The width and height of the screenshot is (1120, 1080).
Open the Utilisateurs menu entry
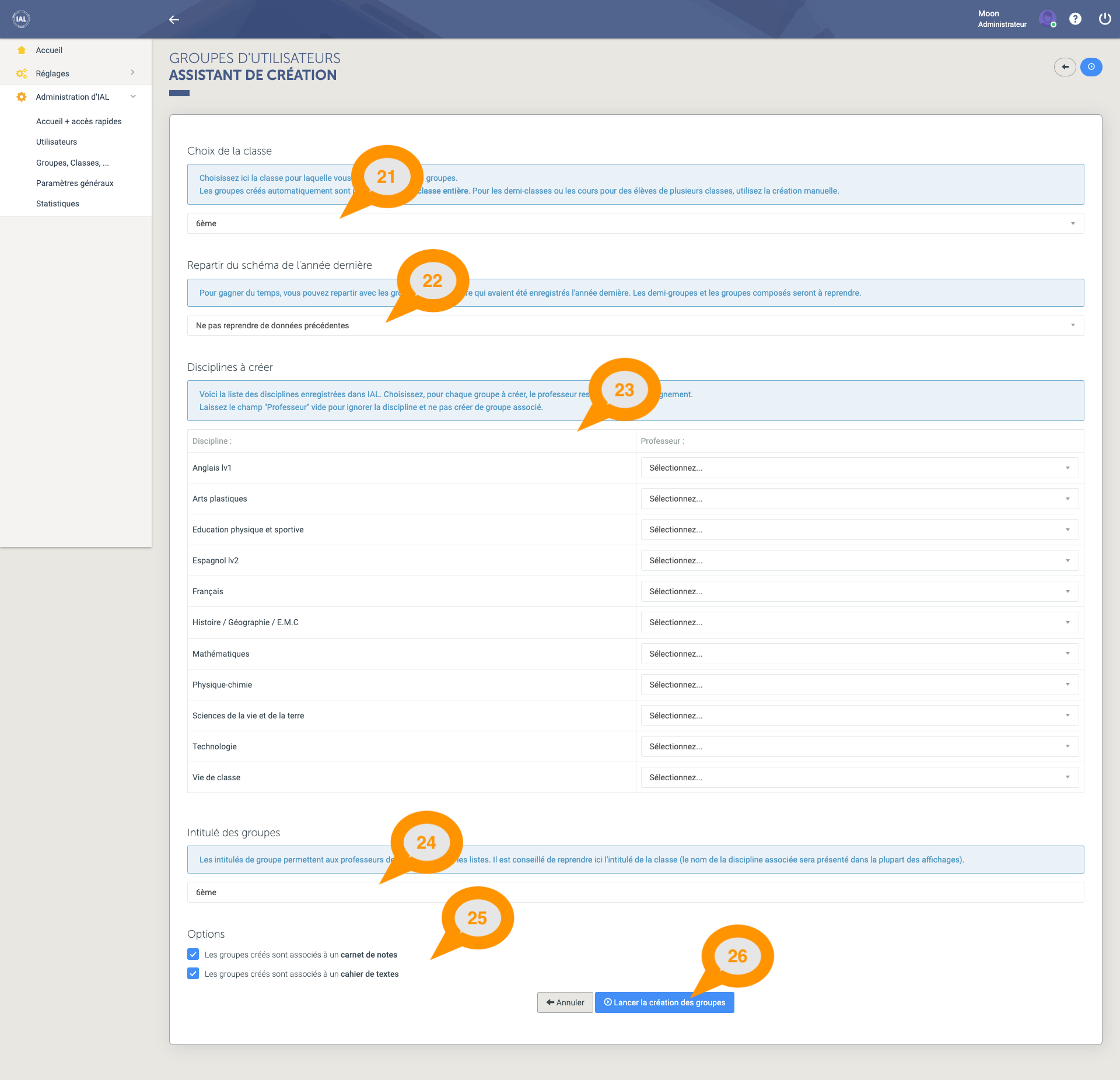pyautogui.click(x=57, y=142)
